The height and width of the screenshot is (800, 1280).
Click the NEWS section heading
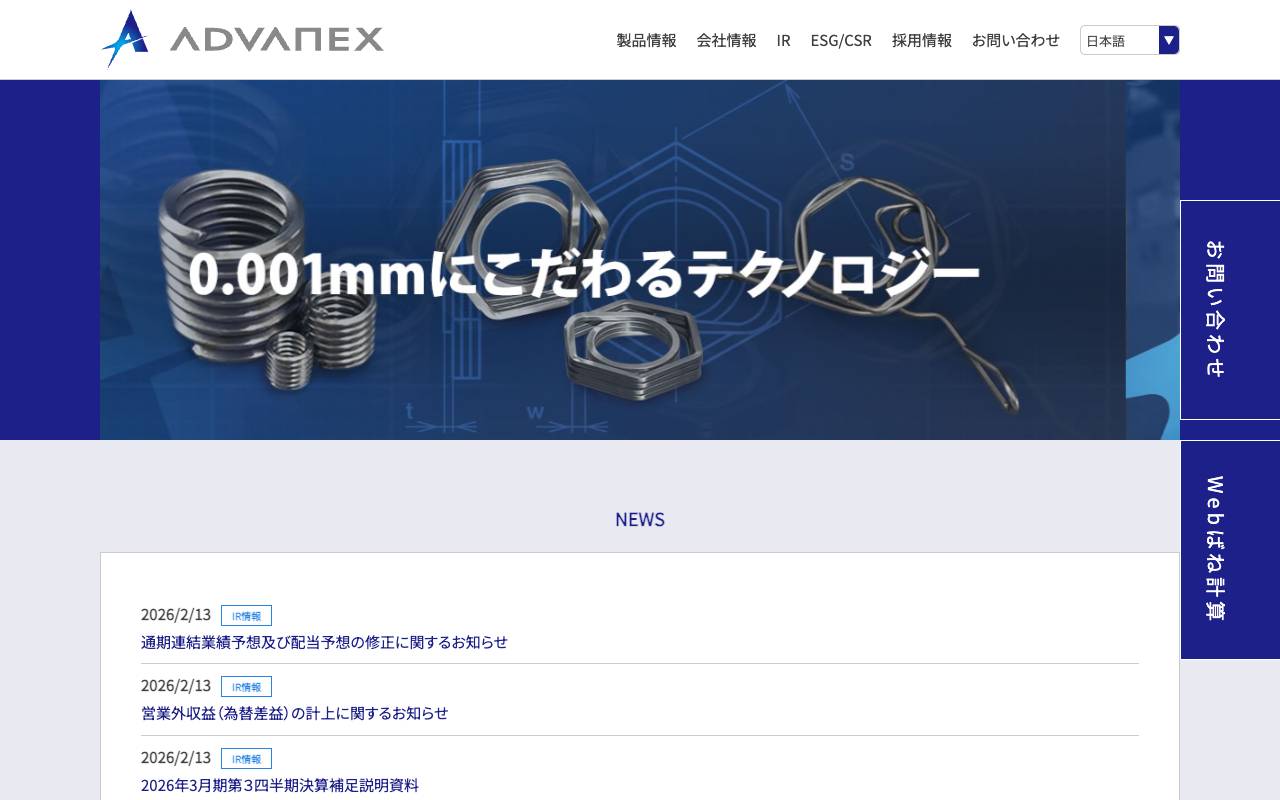tap(640, 519)
